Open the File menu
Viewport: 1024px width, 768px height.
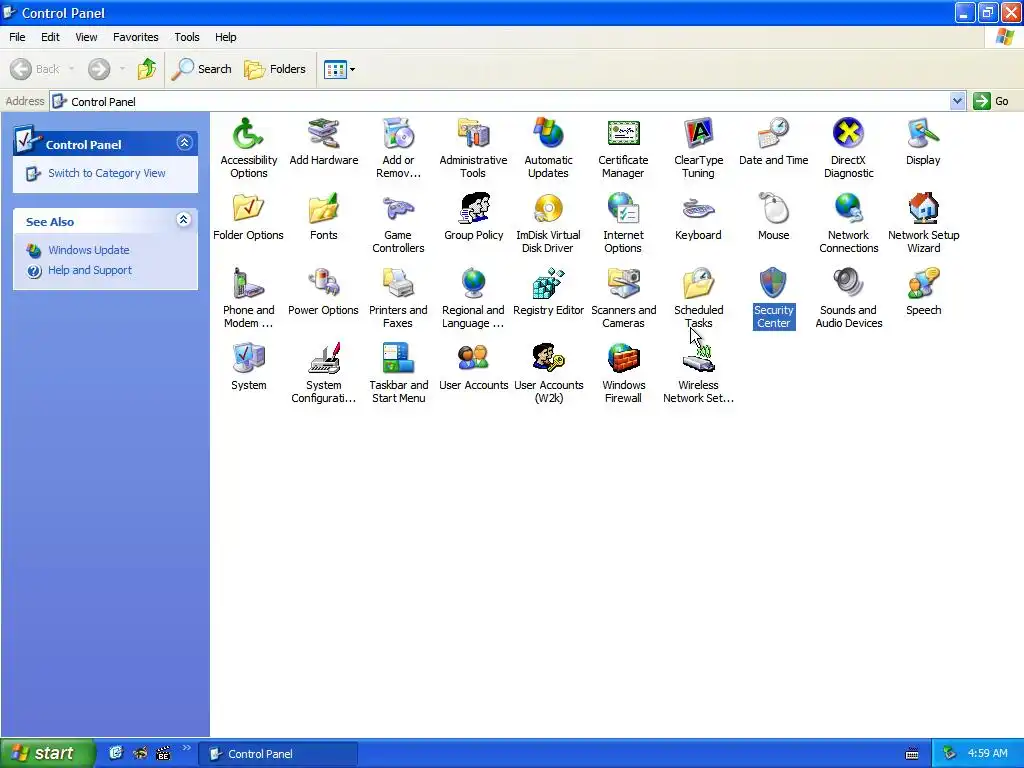click(x=17, y=37)
